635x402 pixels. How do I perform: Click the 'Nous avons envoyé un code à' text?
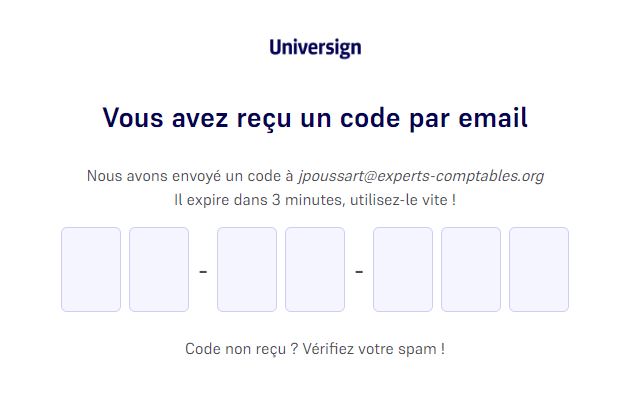point(190,177)
